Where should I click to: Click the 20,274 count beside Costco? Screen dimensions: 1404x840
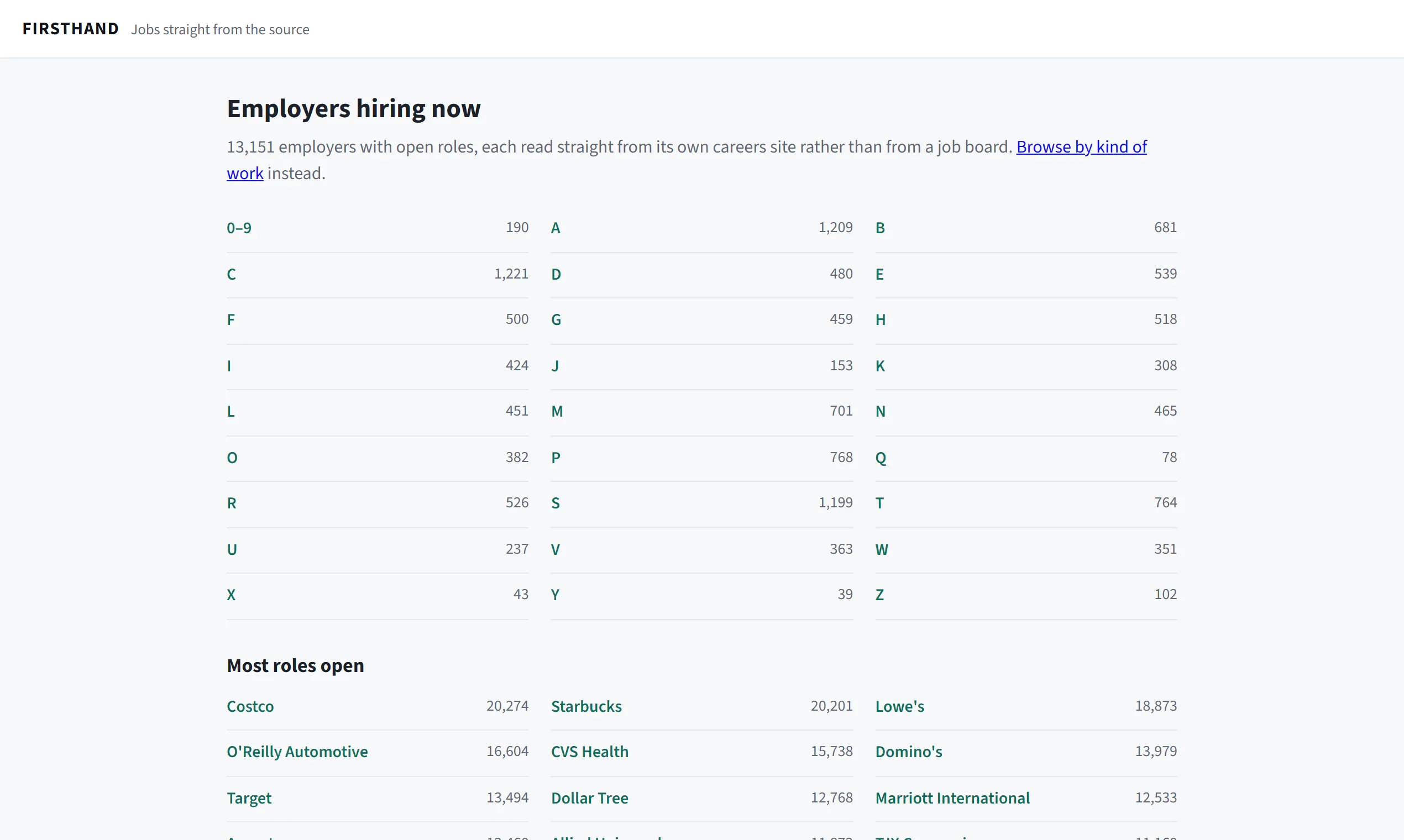tap(507, 706)
